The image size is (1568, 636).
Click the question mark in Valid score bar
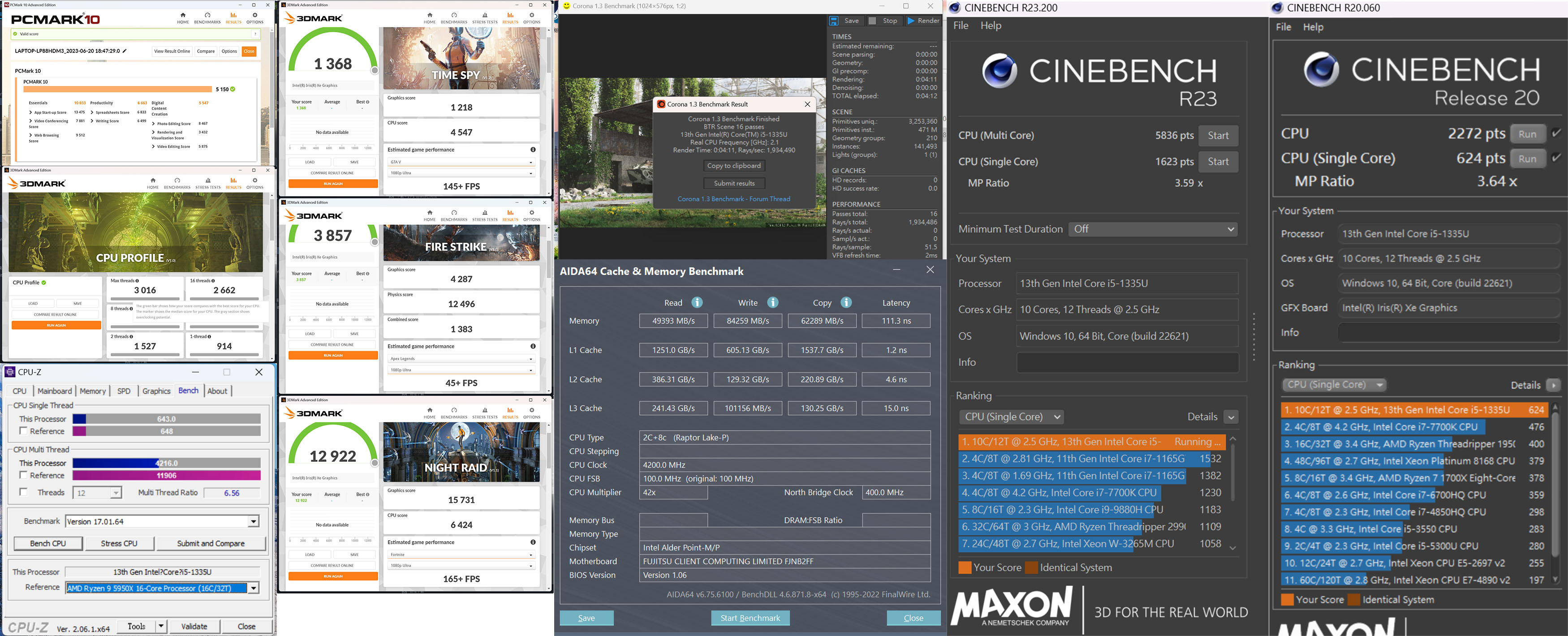coord(255,34)
